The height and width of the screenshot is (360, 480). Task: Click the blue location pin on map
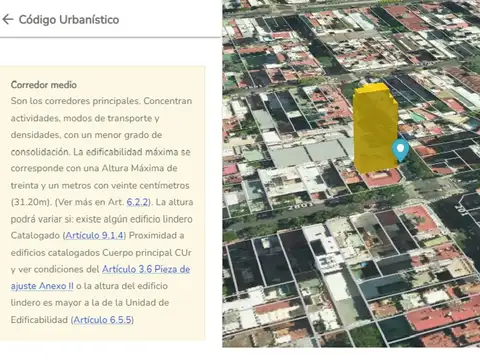[401, 151]
